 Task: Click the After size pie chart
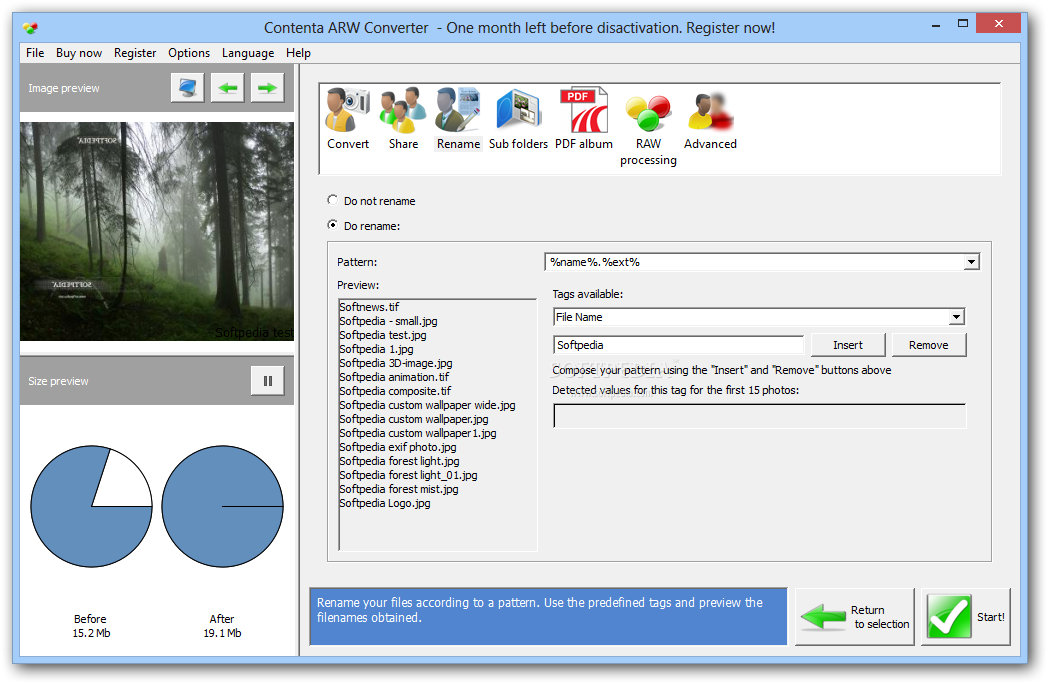pyautogui.click(x=222, y=506)
